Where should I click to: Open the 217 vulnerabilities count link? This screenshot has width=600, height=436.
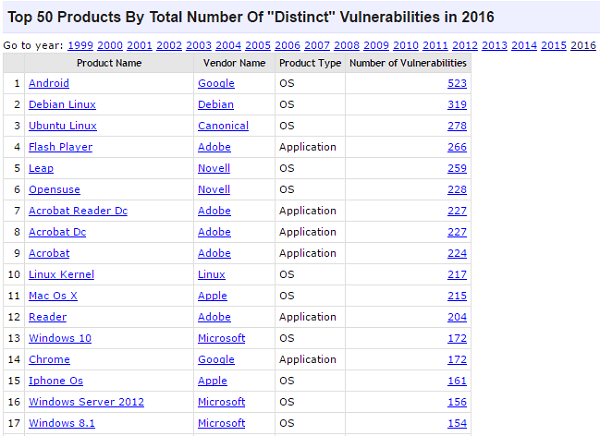pos(457,274)
